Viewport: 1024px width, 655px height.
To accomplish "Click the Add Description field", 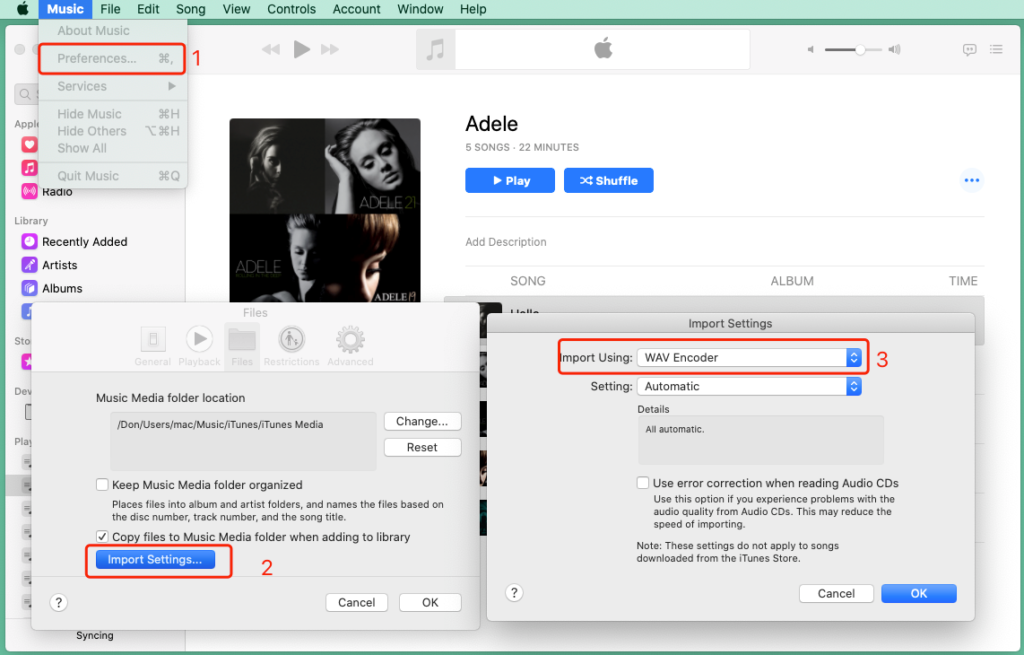I will click(x=505, y=241).
